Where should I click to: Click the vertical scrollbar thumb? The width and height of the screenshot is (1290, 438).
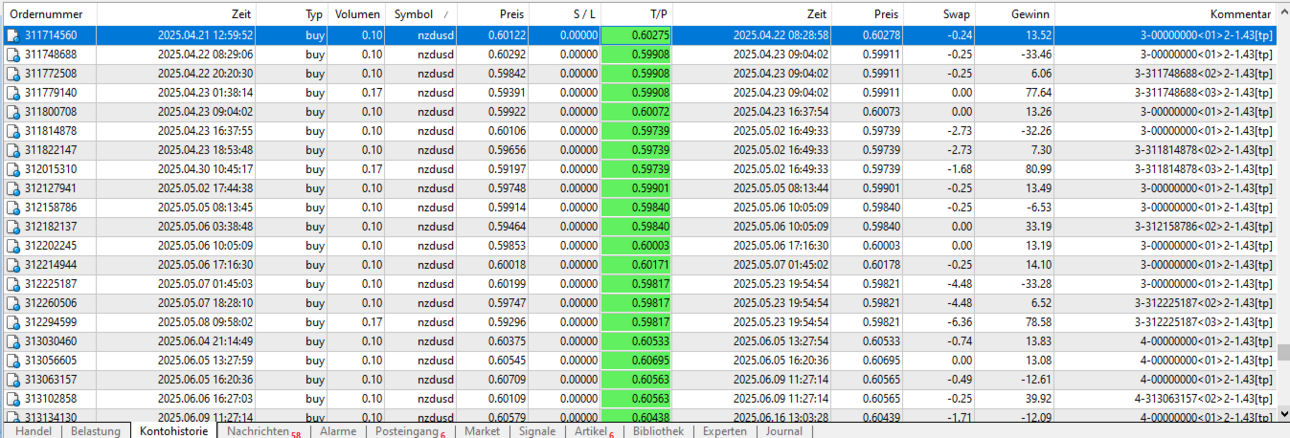[1283, 352]
